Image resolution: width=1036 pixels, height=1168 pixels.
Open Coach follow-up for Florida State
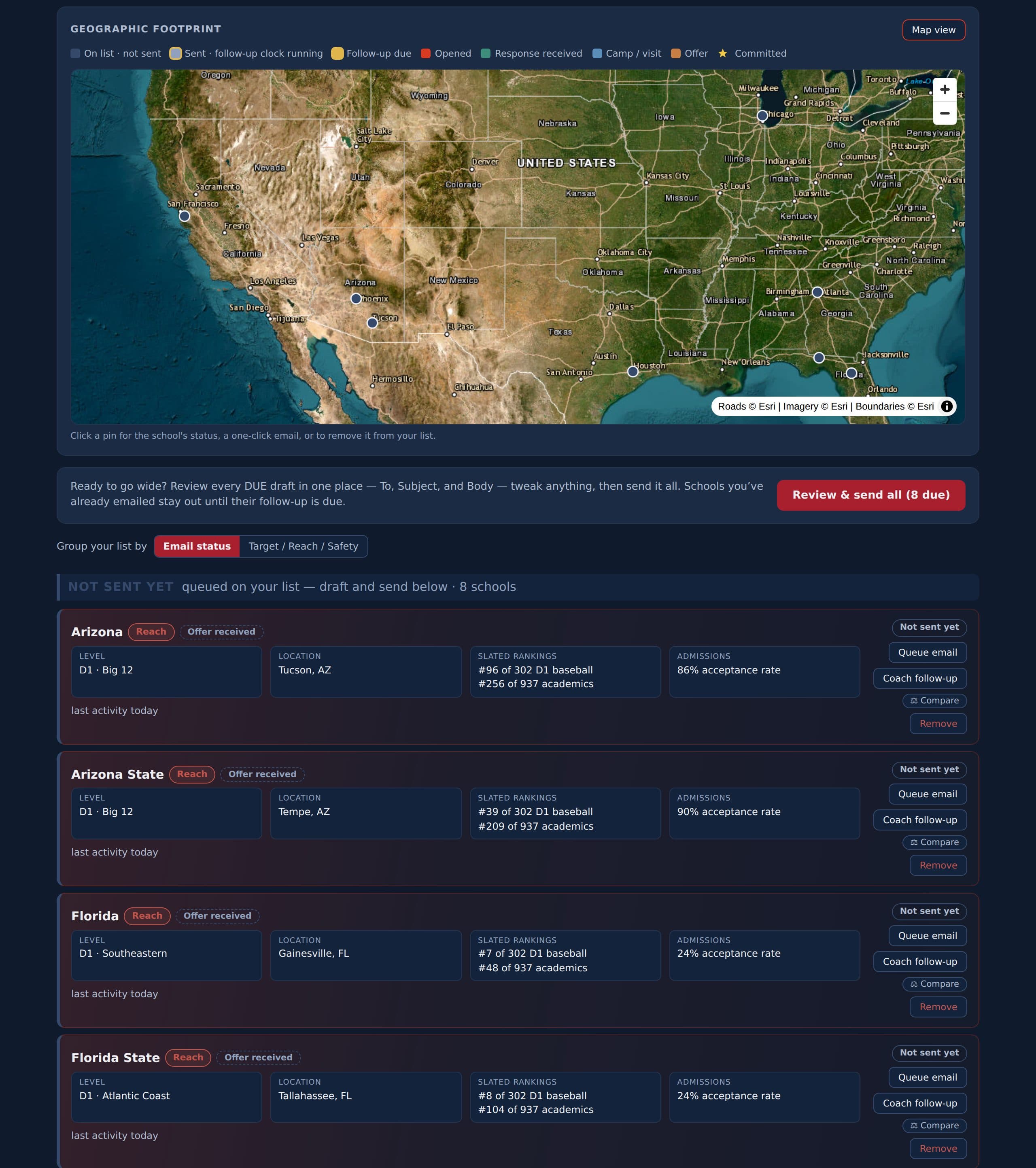pos(920,1103)
